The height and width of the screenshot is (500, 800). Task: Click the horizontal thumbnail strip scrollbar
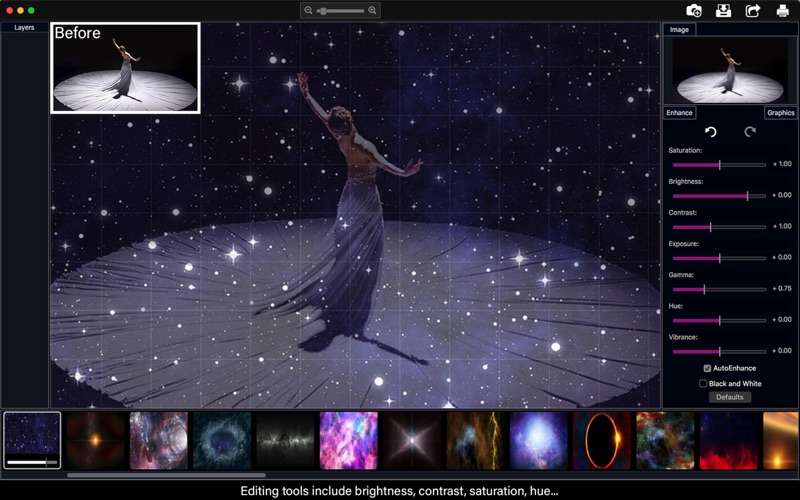[x=166, y=475]
